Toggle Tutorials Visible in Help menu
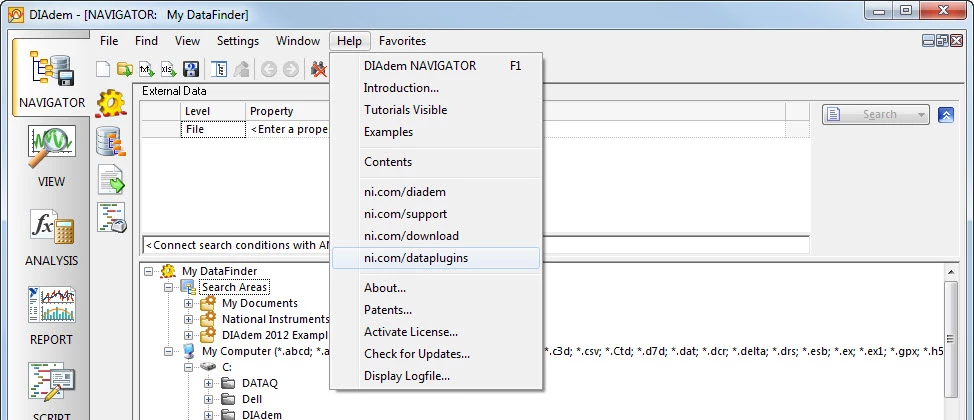This screenshot has height=420, width=974. click(x=436, y=110)
